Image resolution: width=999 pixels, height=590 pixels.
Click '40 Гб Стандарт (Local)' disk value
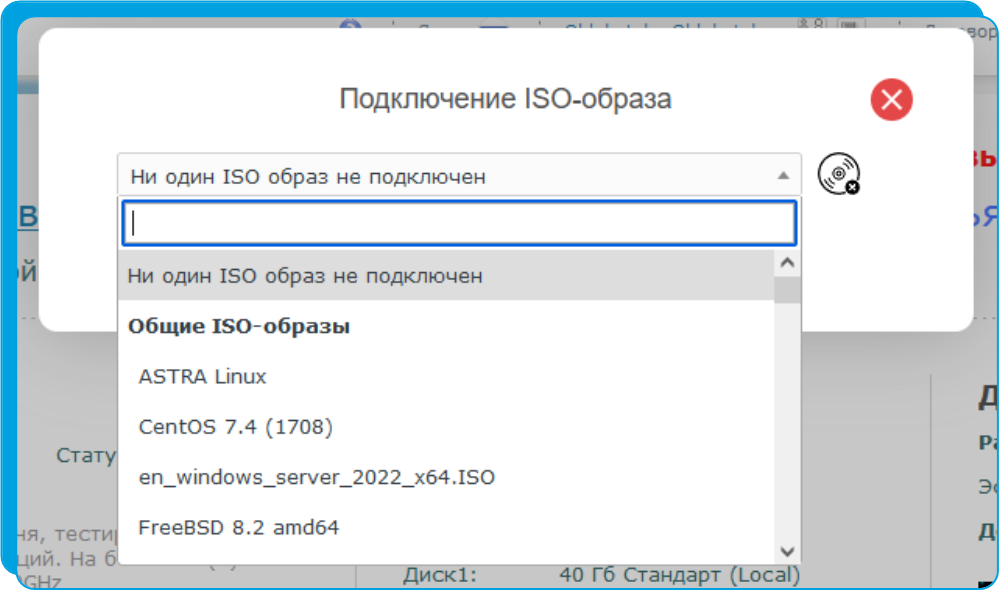pos(679,575)
